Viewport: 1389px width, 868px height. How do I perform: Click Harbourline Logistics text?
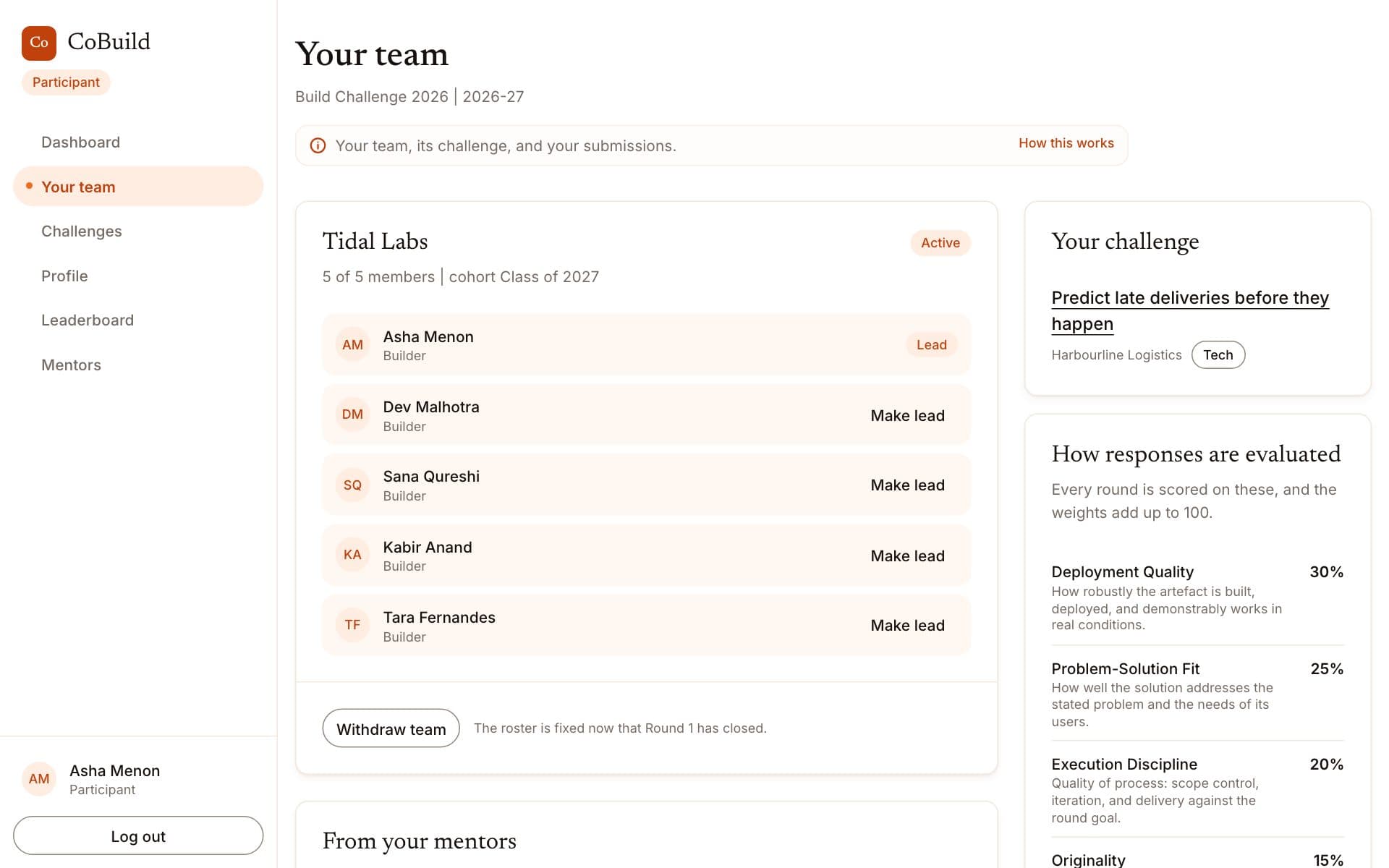pos(1116,355)
